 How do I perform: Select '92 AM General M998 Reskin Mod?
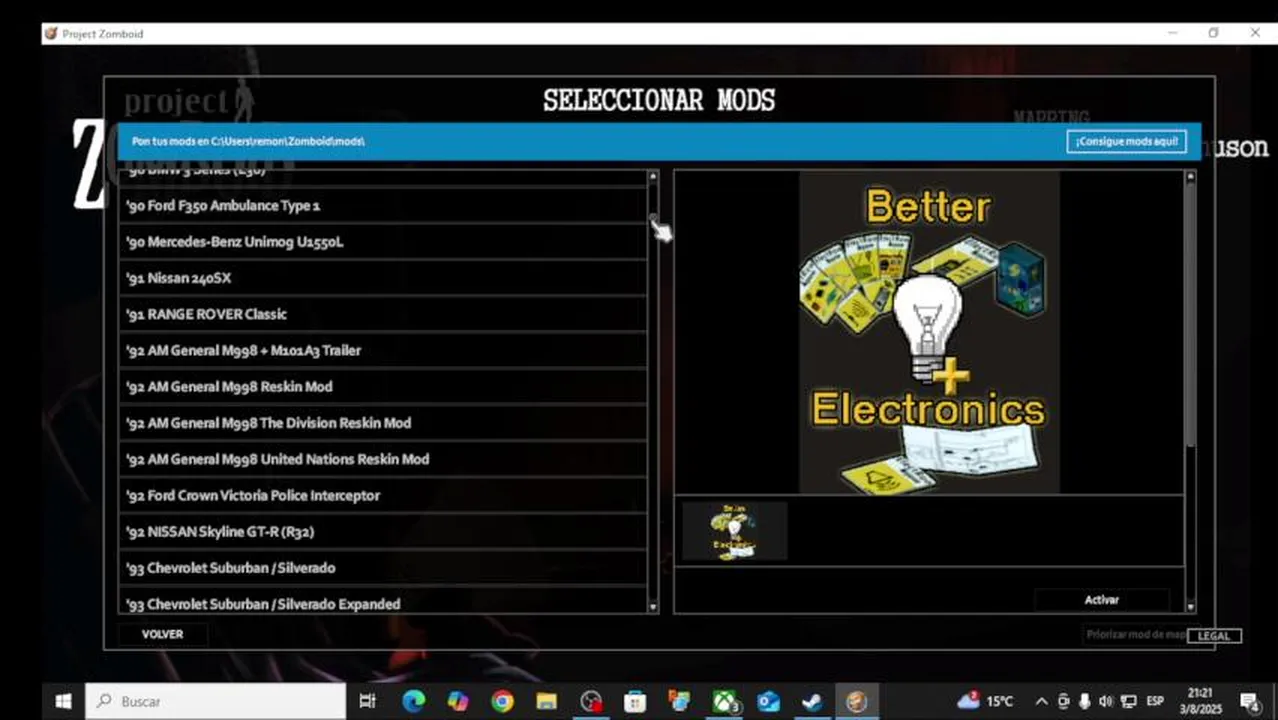tap(383, 386)
